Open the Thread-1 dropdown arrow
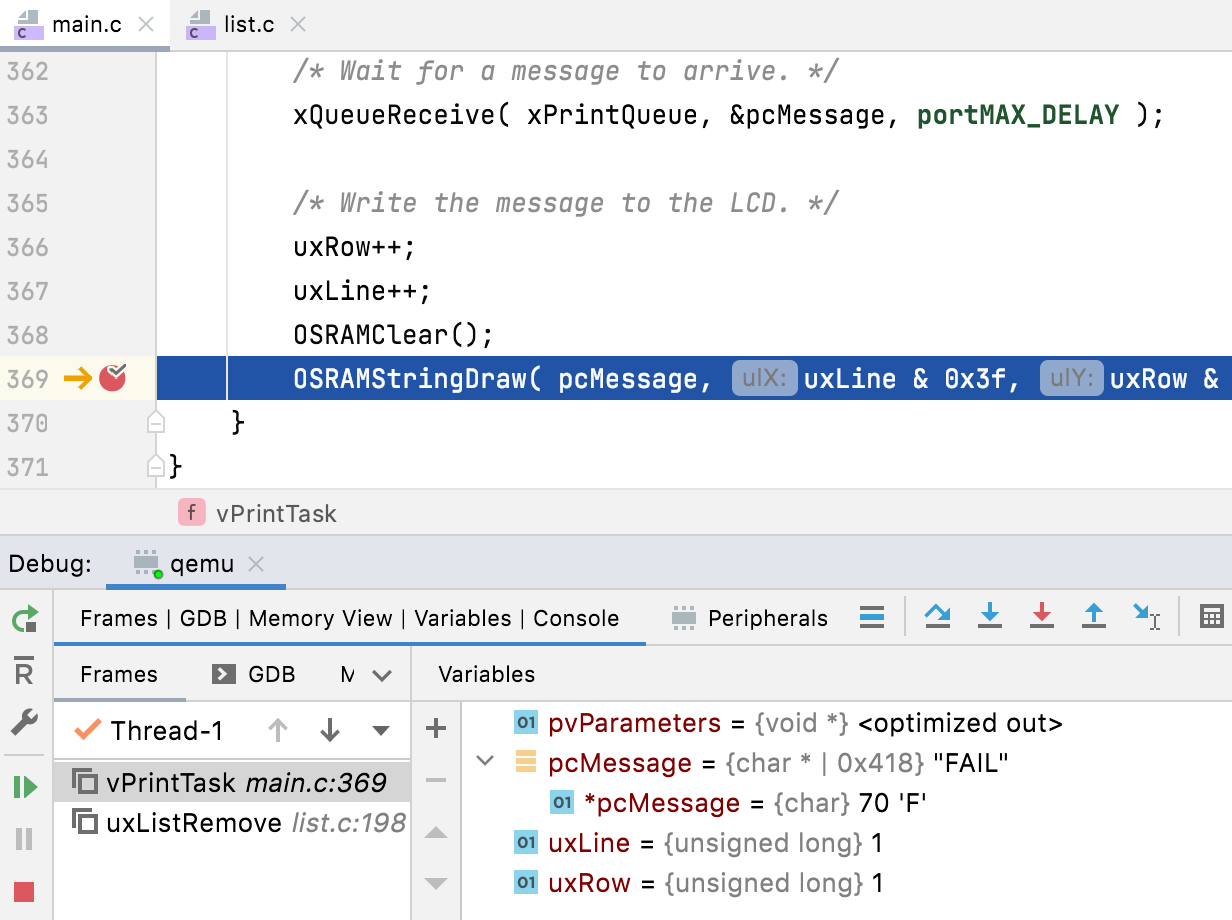Screen dimensions: 1232x920 point(380,731)
